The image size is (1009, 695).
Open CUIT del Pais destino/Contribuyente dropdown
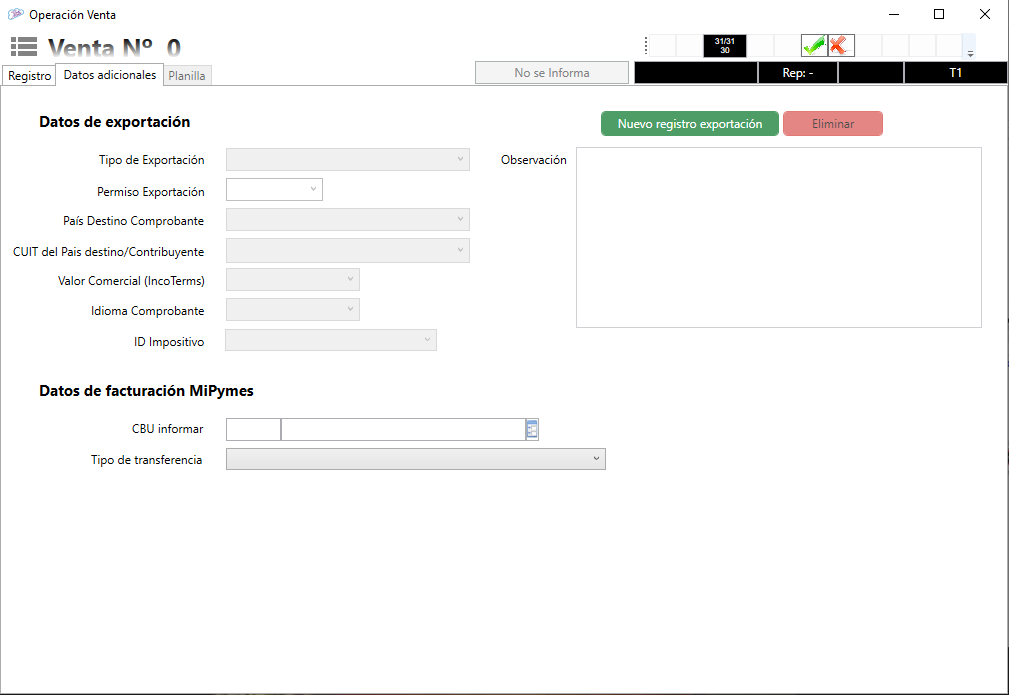click(x=347, y=250)
